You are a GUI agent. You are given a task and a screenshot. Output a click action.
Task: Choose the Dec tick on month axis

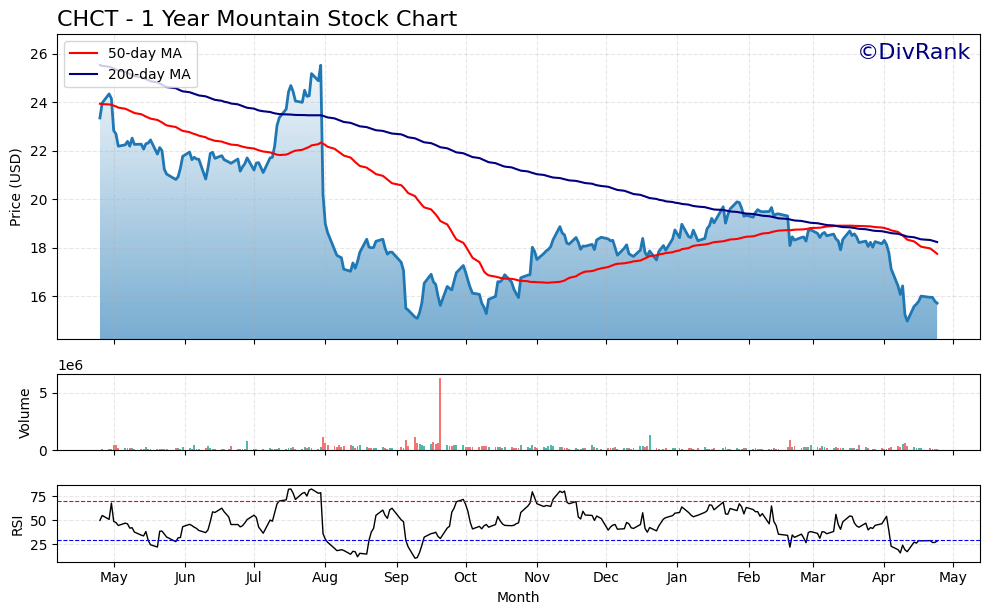coord(606,577)
